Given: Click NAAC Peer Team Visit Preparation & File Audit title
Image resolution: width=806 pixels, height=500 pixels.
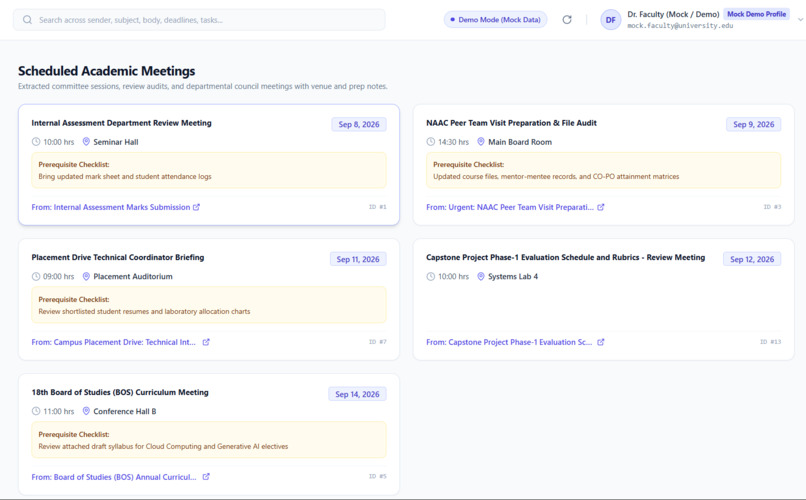Looking at the screenshot, I should coord(511,123).
